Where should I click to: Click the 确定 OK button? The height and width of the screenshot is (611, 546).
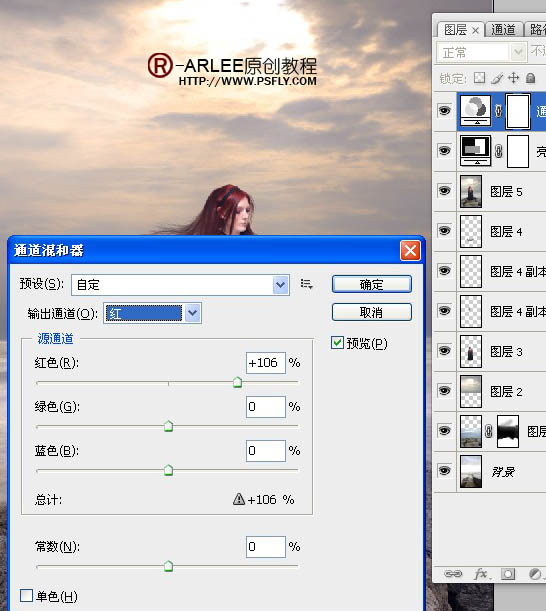click(371, 284)
